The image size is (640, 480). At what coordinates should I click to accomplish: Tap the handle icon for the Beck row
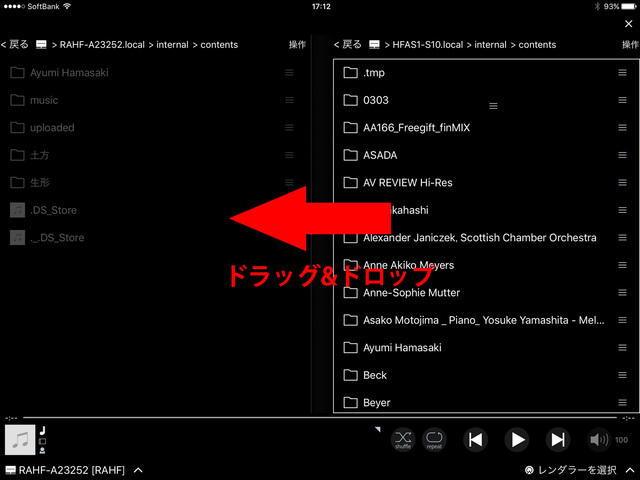[622, 375]
